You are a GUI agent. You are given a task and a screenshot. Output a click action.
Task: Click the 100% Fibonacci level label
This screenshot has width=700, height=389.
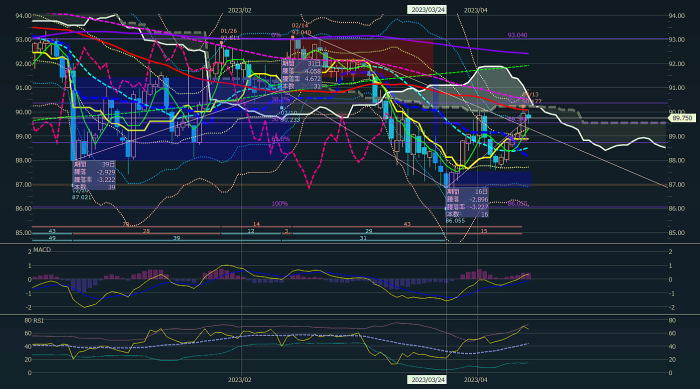(279, 204)
